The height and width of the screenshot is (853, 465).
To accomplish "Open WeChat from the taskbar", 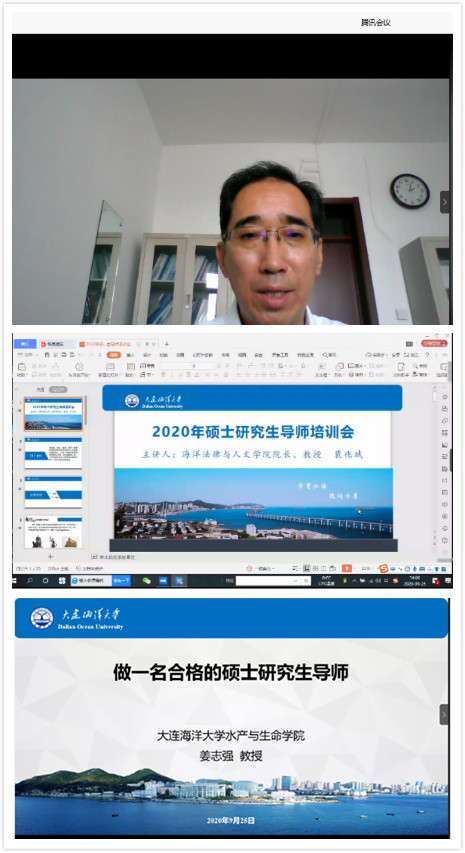I will [x=146, y=581].
